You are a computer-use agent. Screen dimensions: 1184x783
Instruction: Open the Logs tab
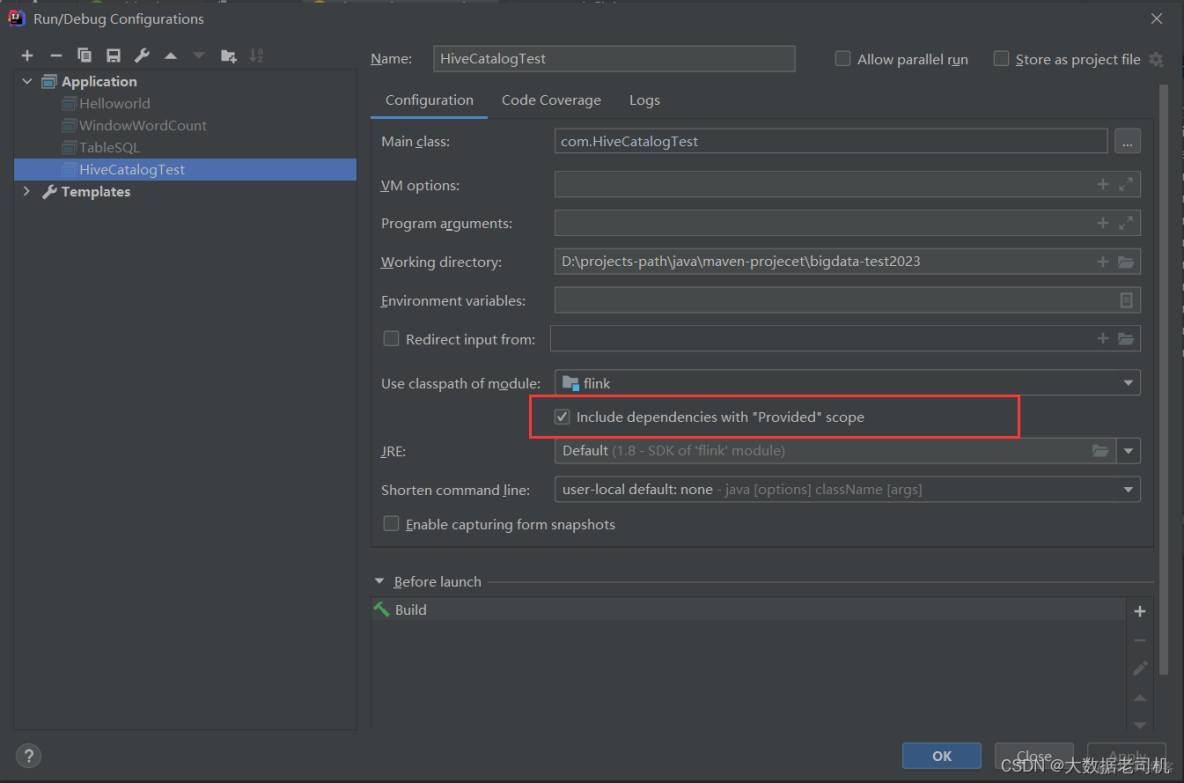pos(644,100)
